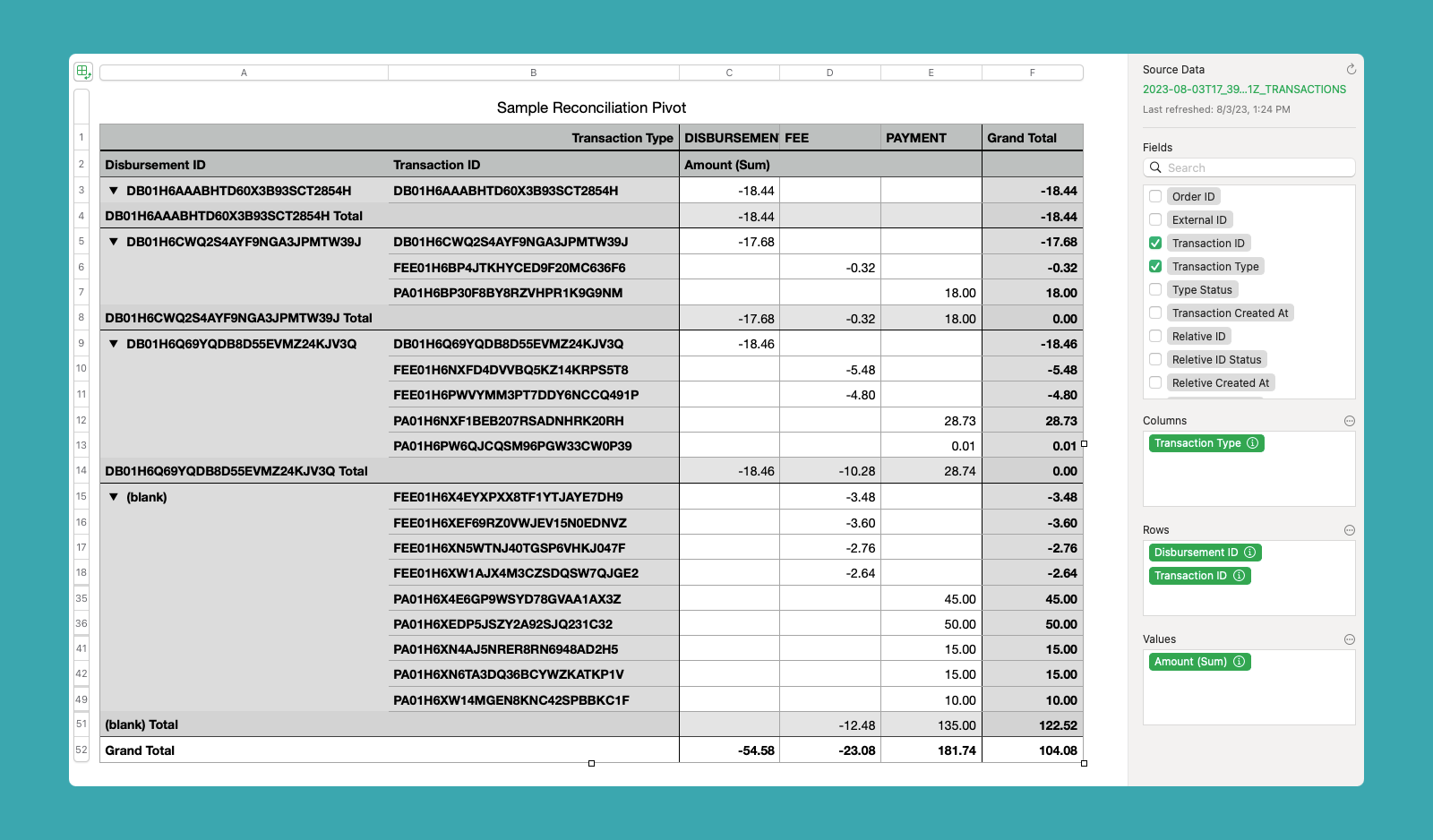Check the Reletive Created At field

(1155, 382)
